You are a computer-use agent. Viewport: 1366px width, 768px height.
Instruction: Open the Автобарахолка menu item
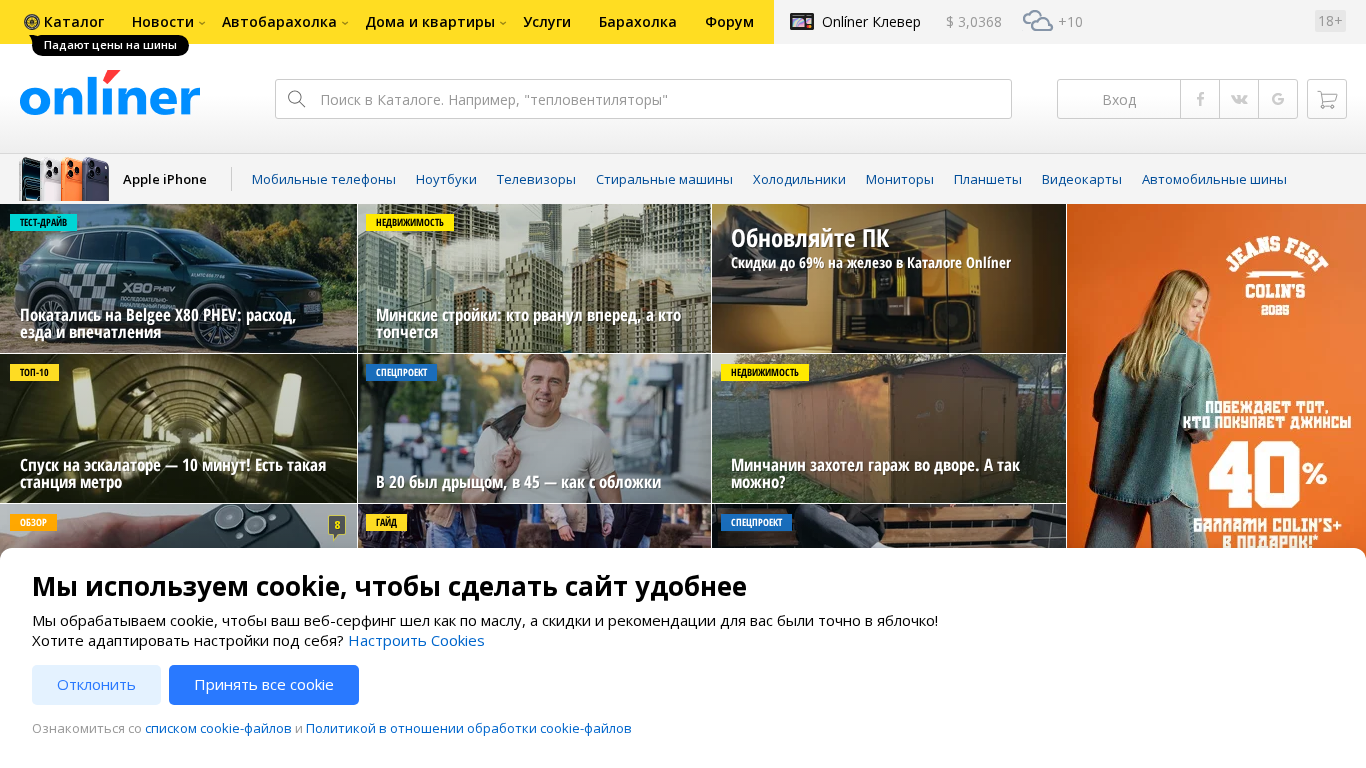point(279,22)
